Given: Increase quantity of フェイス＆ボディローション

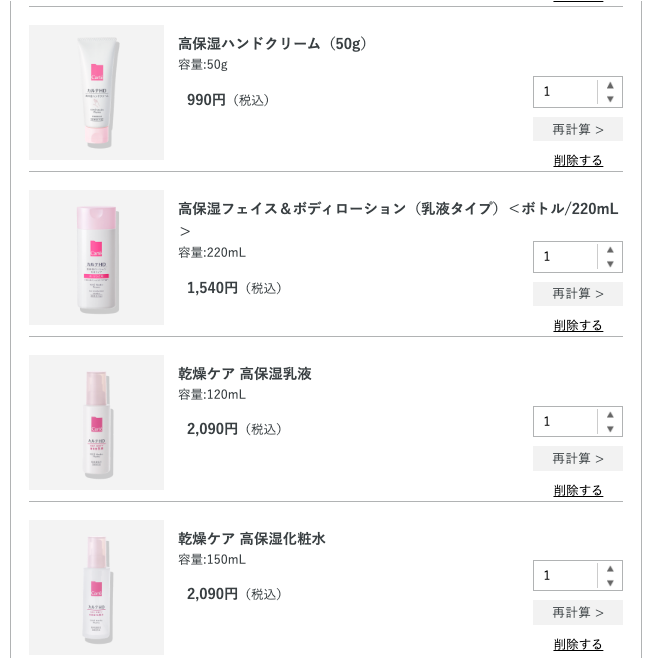Looking at the screenshot, I should pos(610,249).
